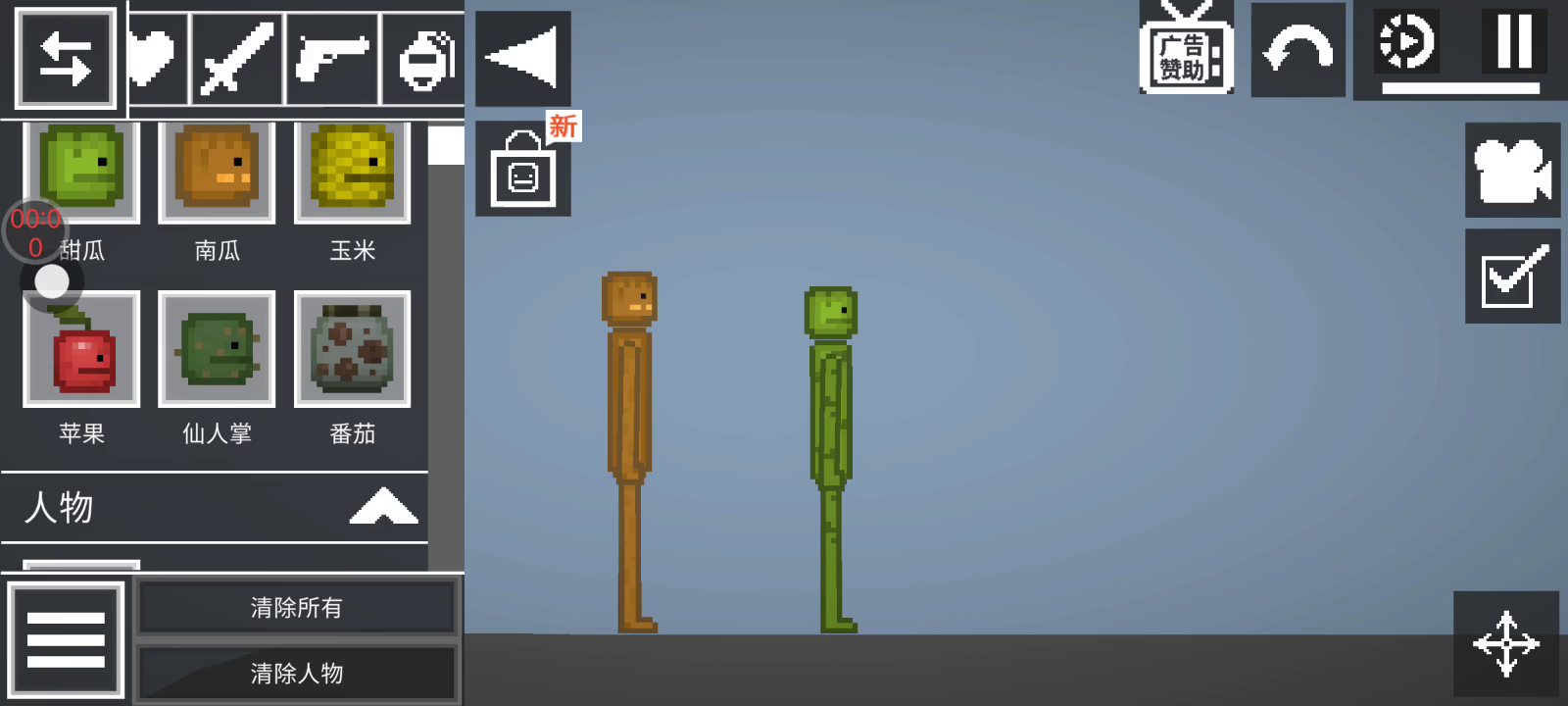Collapse the side panel with the left arrow
The image size is (1568, 706).
pyautogui.click(x=522, y=59)
